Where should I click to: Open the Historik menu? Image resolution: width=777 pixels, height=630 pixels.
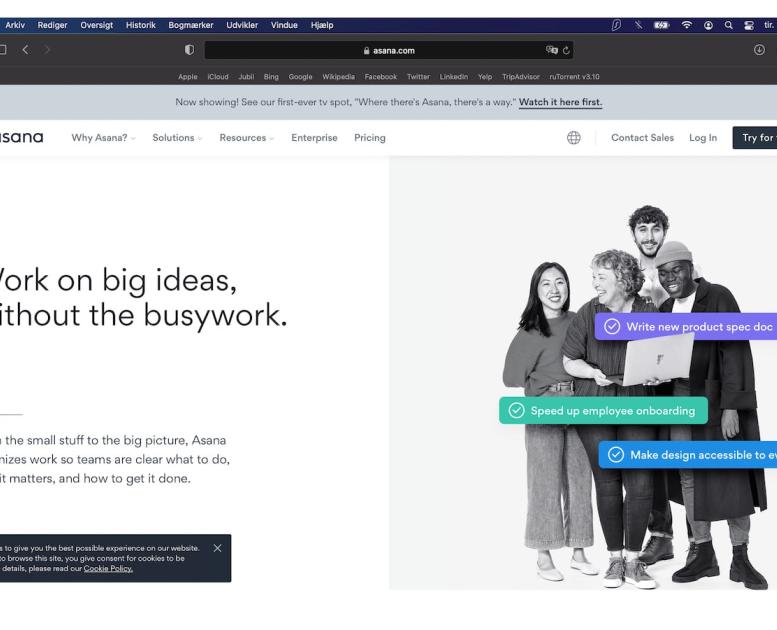pyautogui.click(x=140, y=25)
